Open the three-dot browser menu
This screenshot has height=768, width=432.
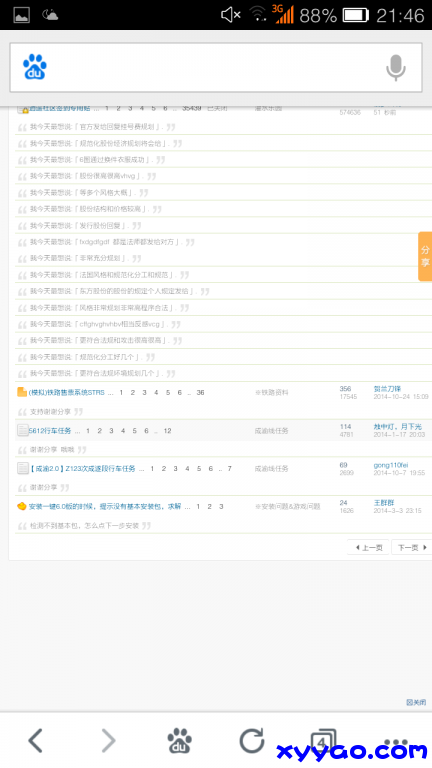[396, 741]
